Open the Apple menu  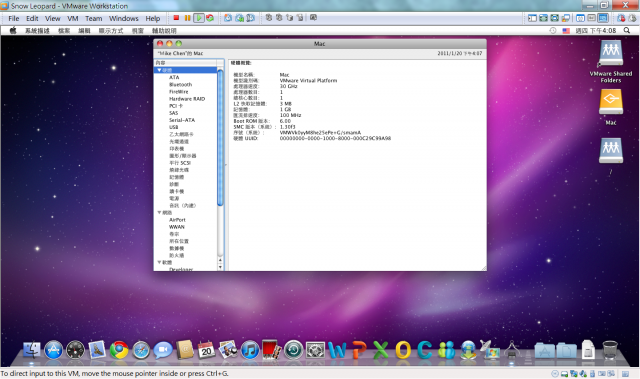[x=13, y=30]
